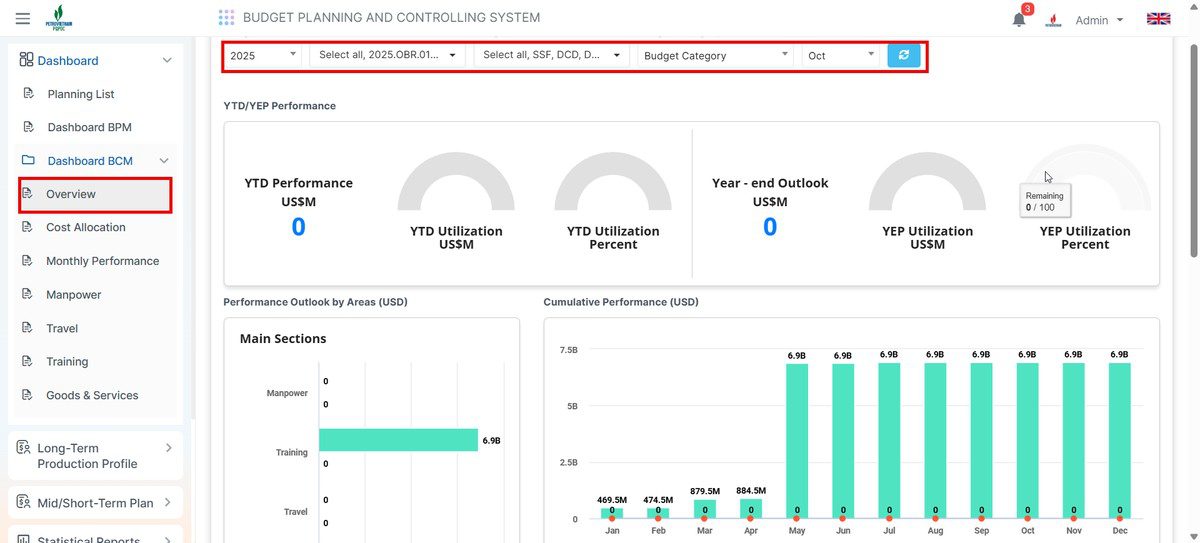Click the Training 6.9B horizontal bar
The image size is (1200, 543).
(399, 440)
